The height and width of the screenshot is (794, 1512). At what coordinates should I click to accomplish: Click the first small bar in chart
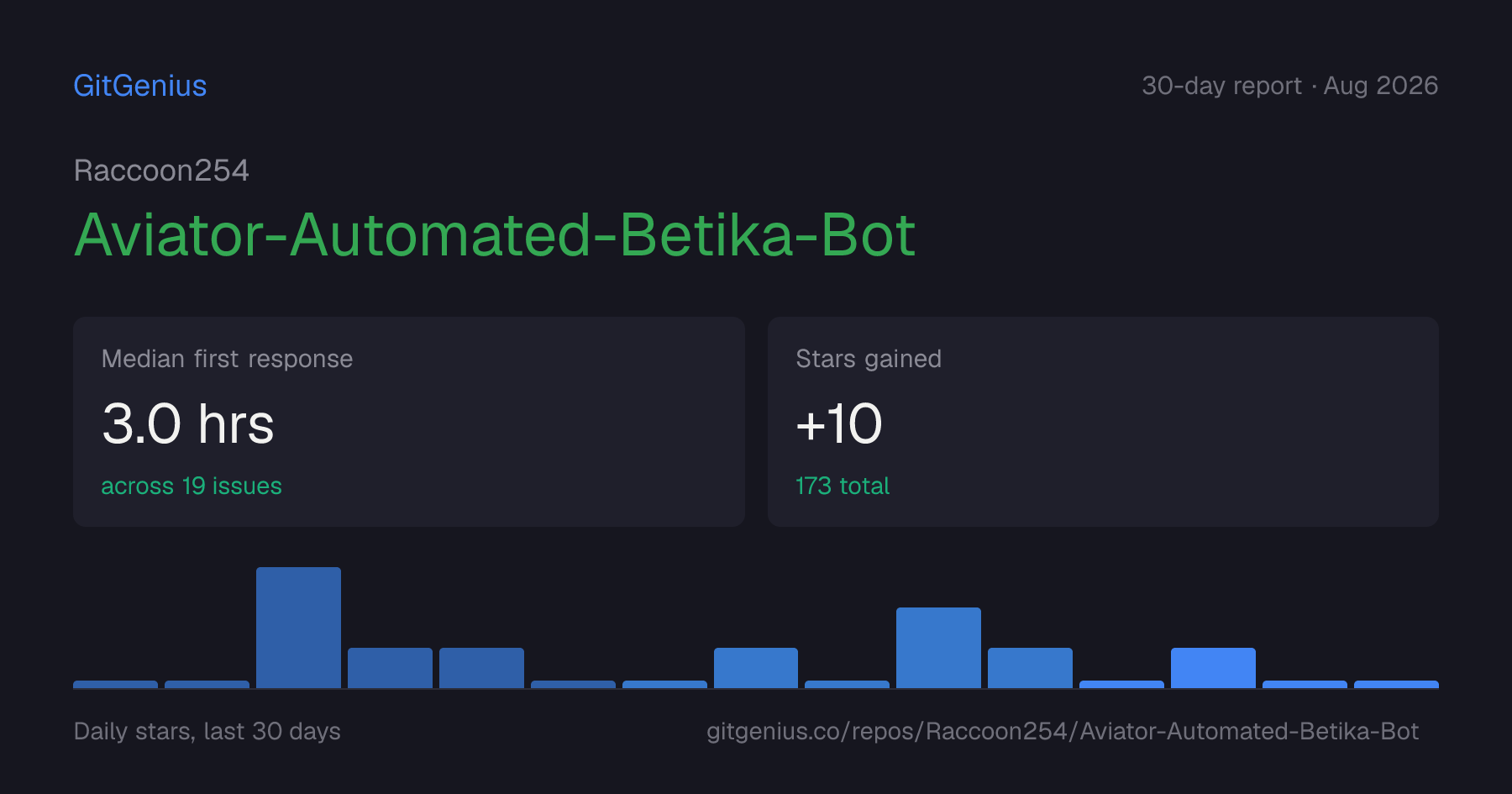tap(115, 684)
